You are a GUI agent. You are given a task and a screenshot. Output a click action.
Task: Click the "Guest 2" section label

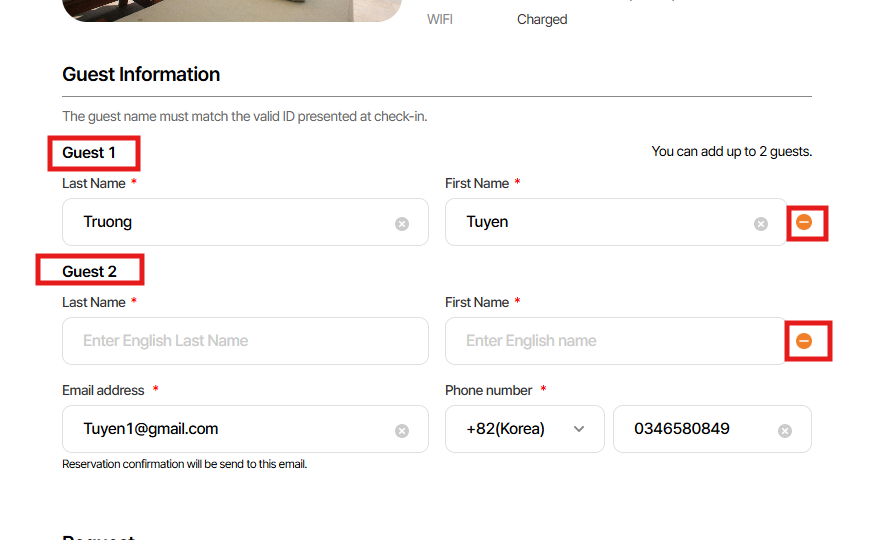point(89,272)
